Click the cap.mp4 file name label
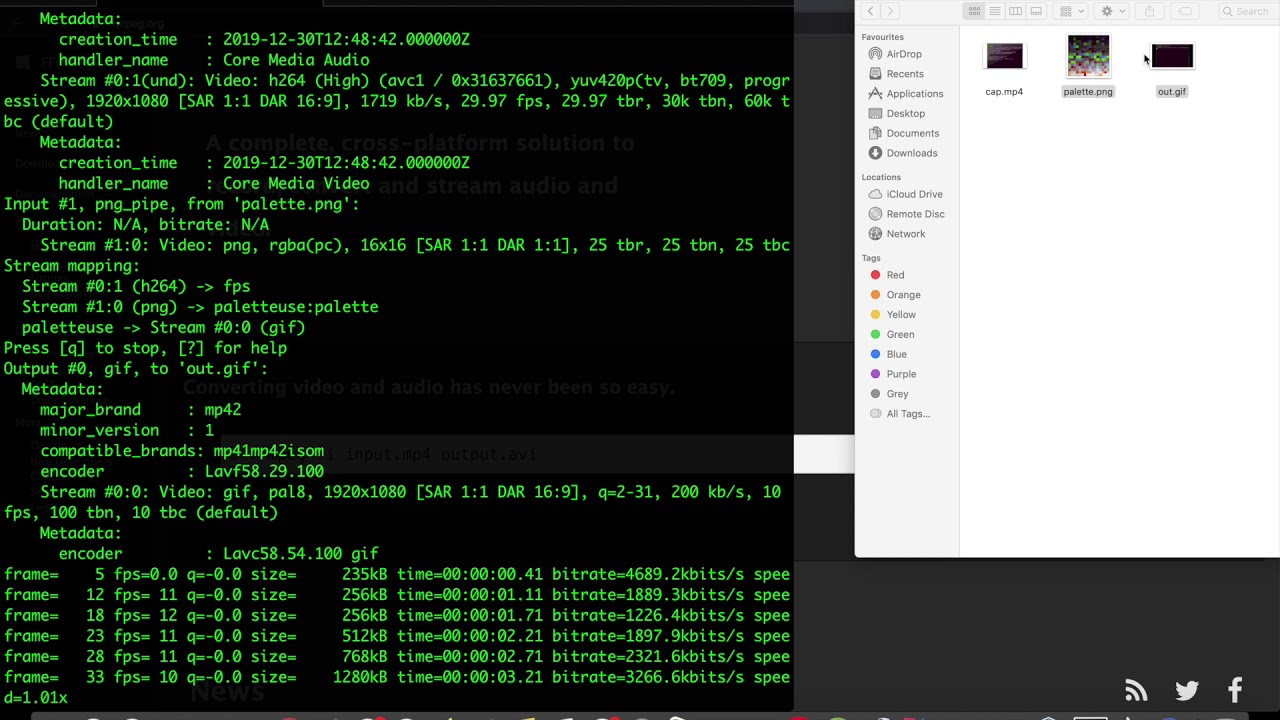Viewport: 1280px width, 720px height. (1004, 91)
